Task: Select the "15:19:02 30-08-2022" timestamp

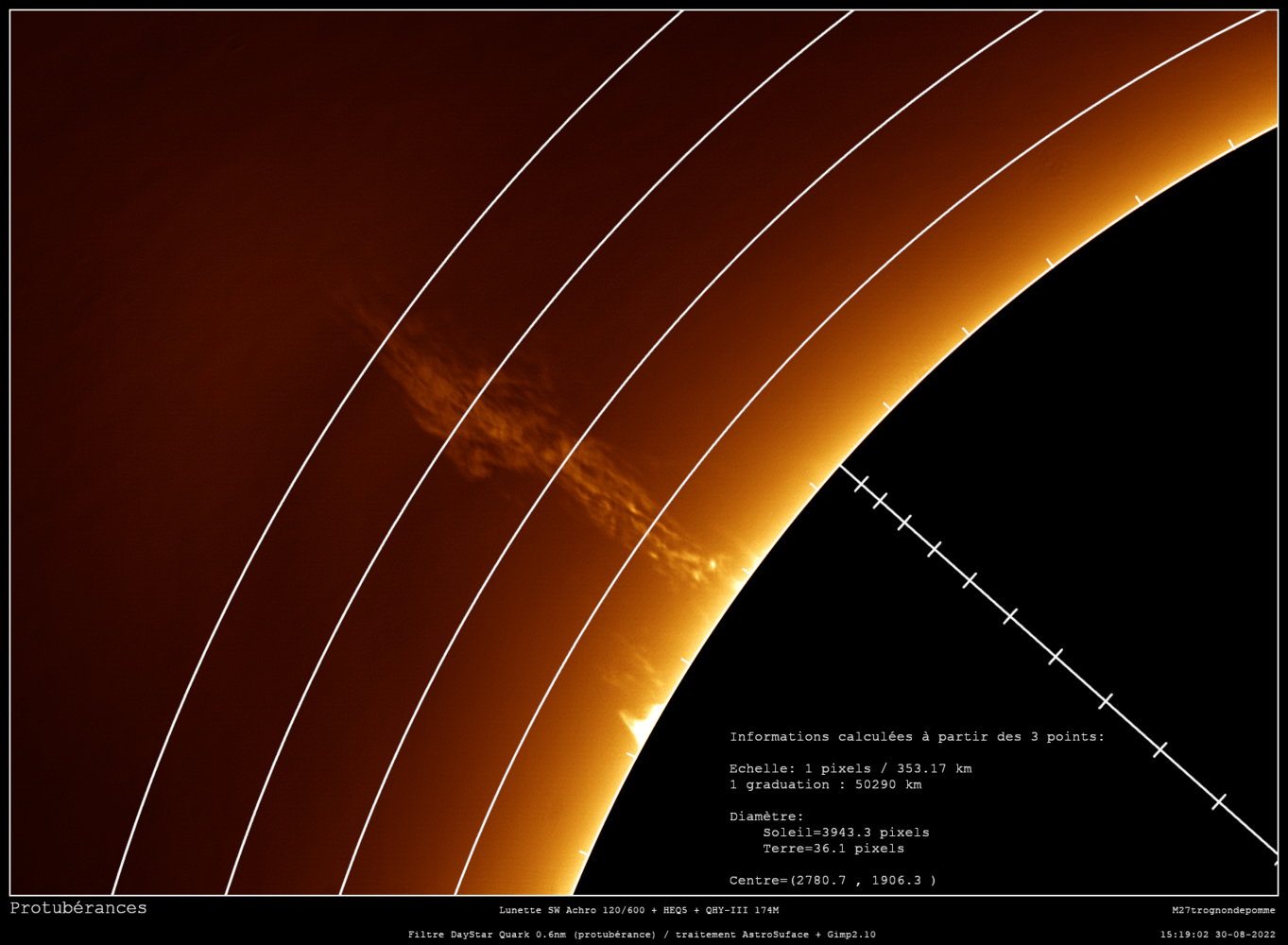Action: tap(1218, 935)
